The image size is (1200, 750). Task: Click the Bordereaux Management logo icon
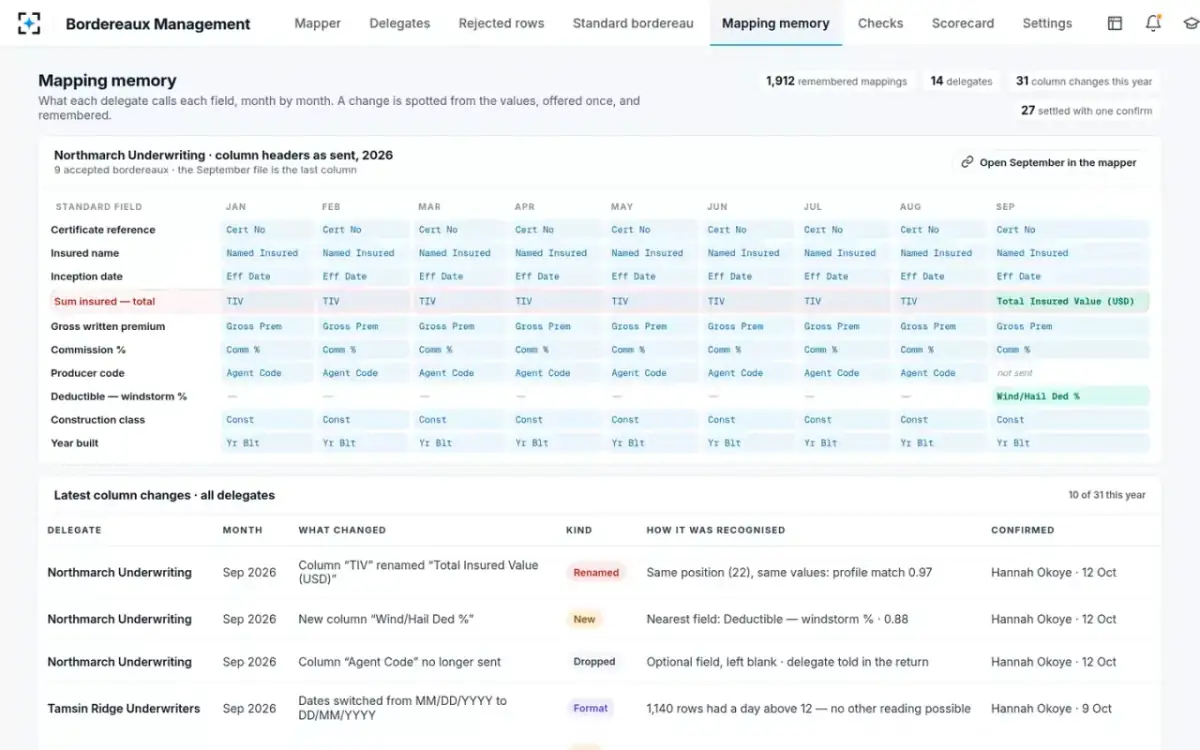(30, 23)
